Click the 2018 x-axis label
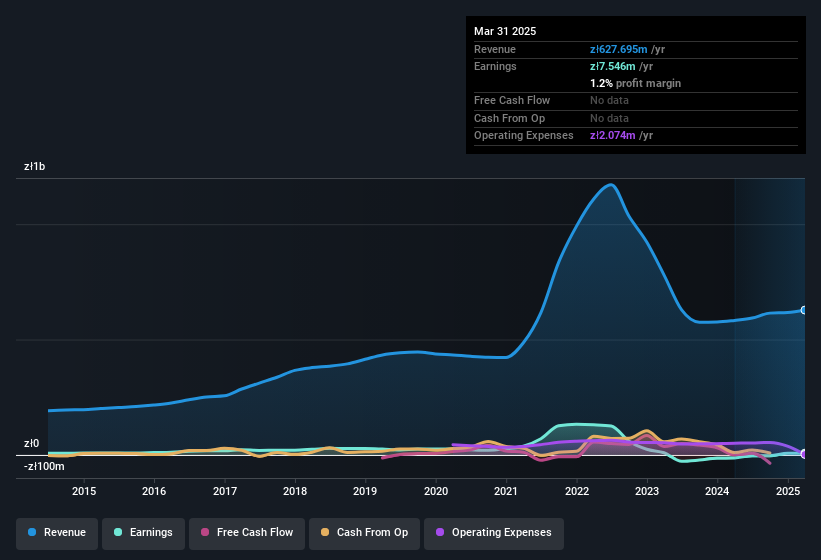The height and width of the screenshot is (560, 821). (x=295, y=491)
